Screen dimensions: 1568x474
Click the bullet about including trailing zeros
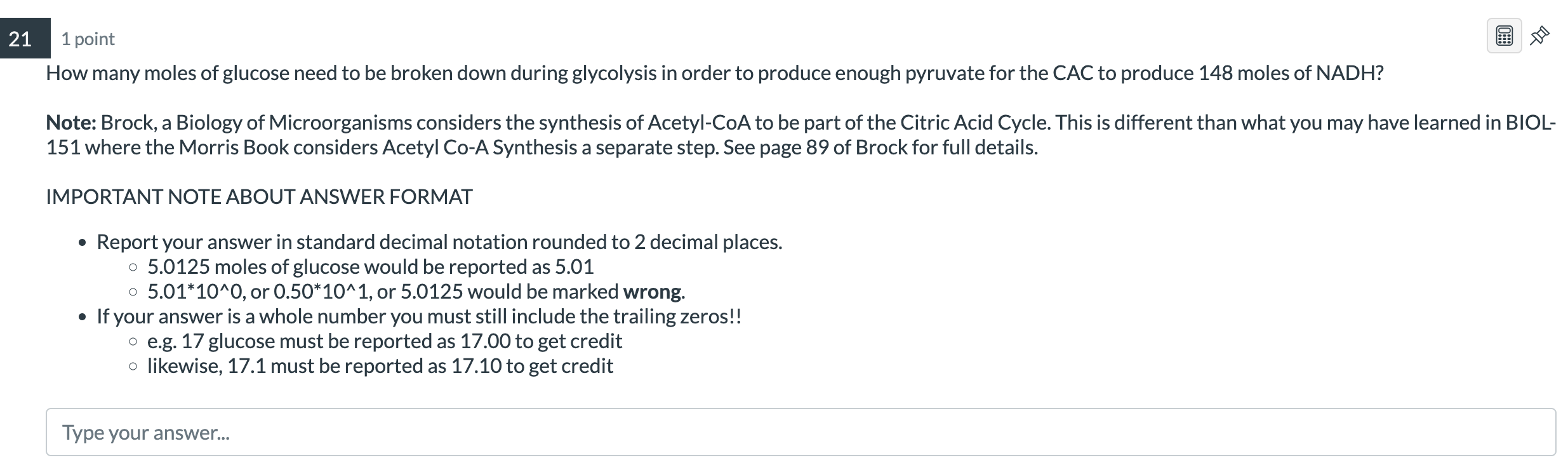(419, 316)
